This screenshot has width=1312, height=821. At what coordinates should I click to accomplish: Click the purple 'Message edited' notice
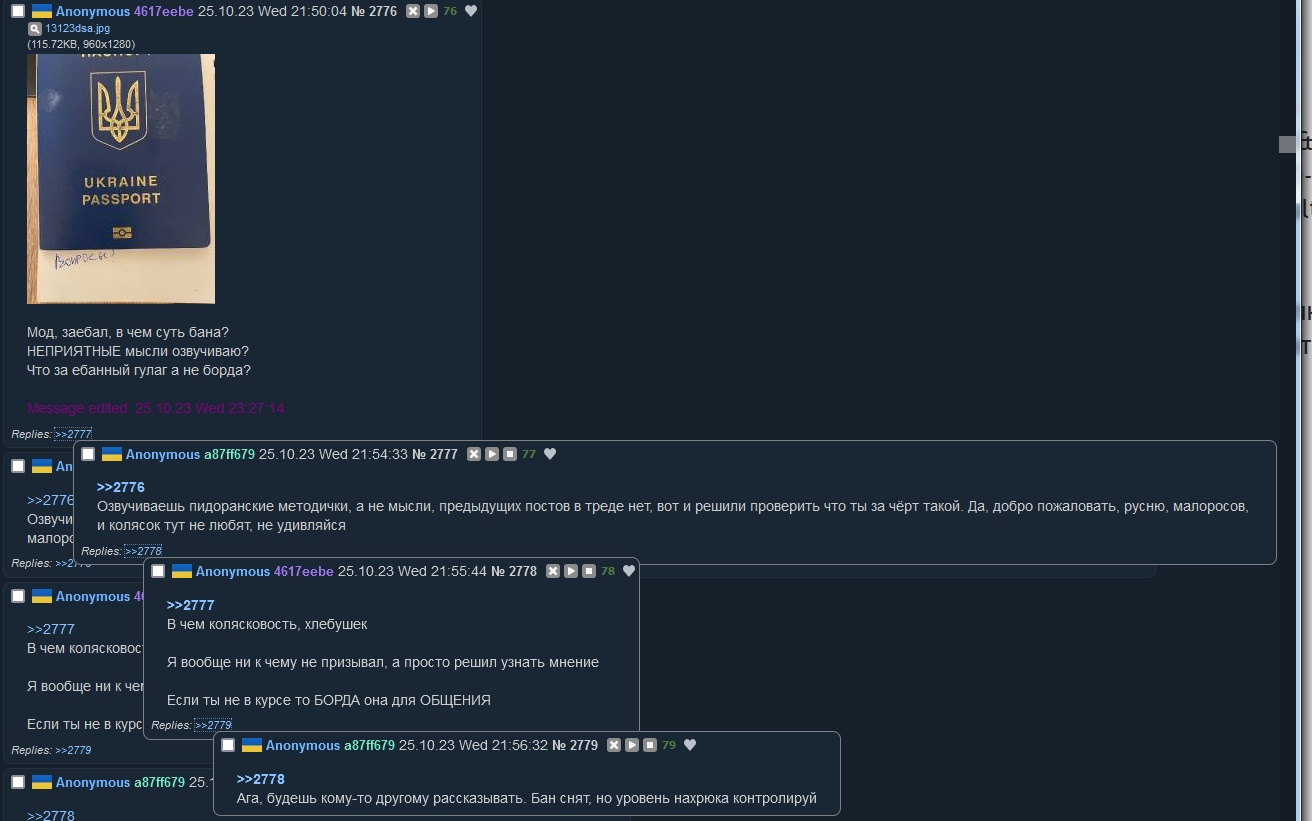pyautogui.click(x=156, y=408)
